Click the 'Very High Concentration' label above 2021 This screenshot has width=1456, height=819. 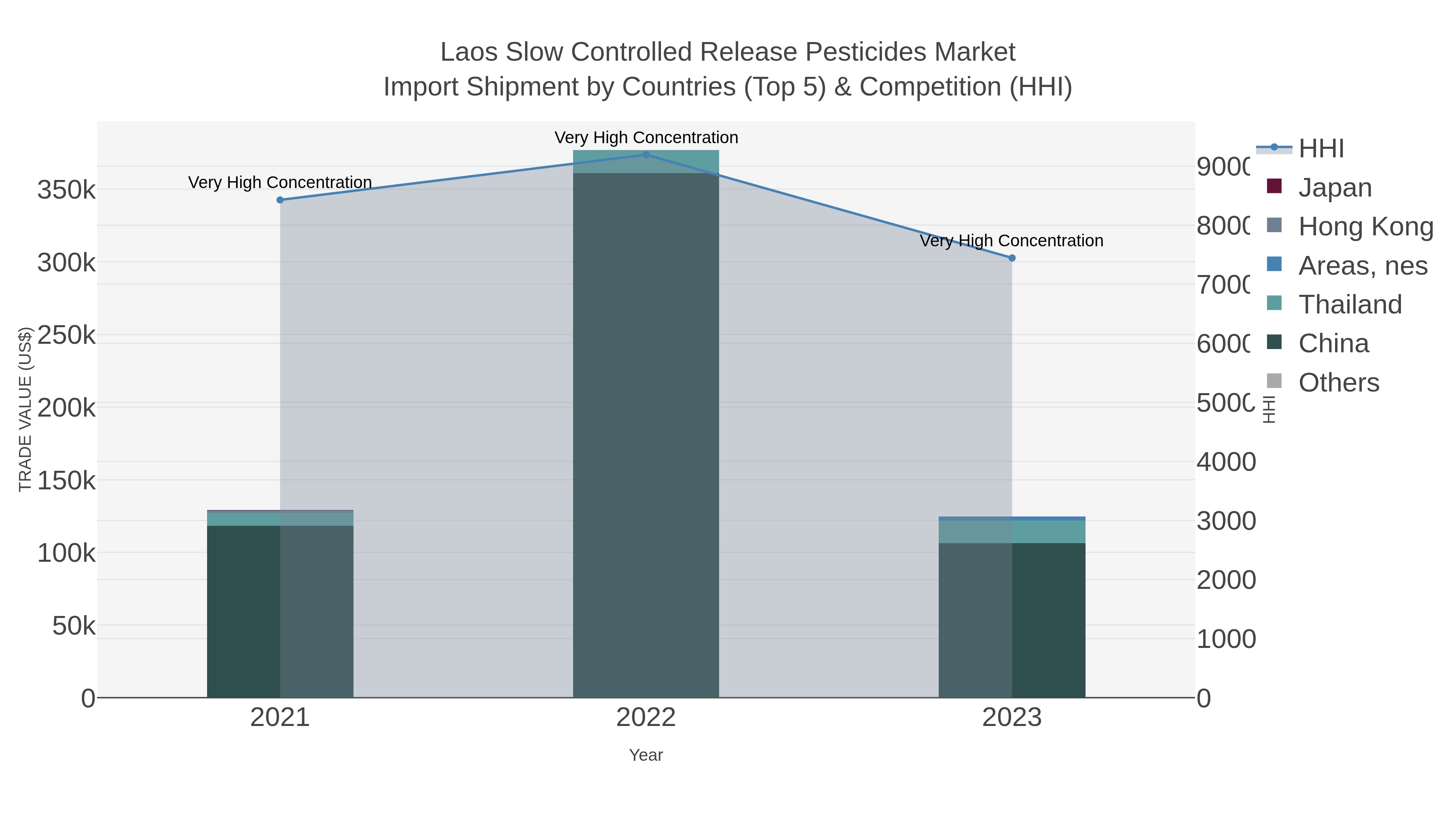[x=280, y=182]
